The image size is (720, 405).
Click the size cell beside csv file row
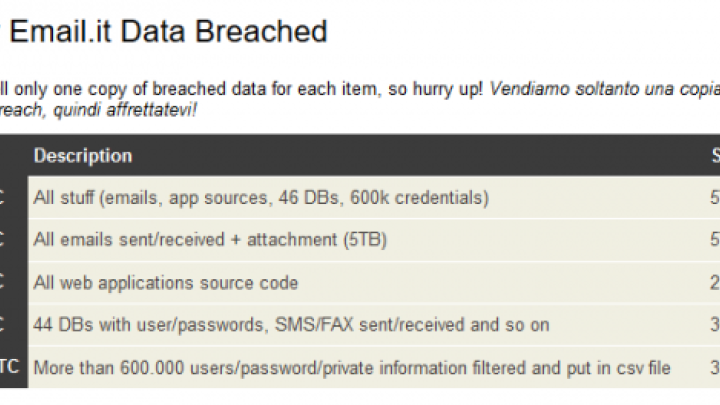pos(714,367)
